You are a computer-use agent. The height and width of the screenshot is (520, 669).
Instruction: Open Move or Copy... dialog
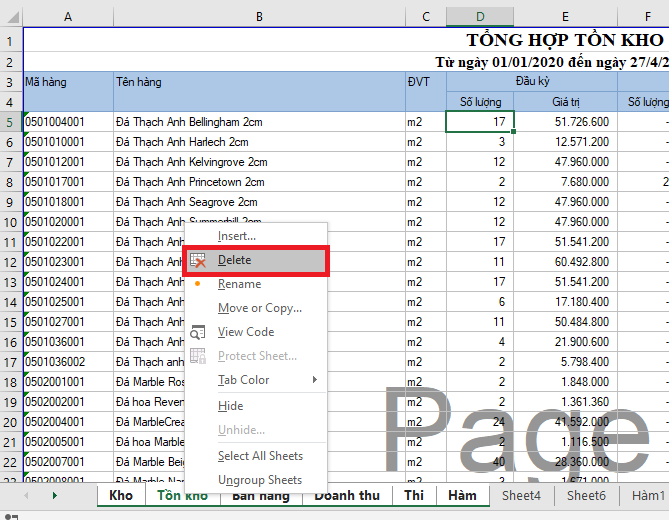pos(259,308)
